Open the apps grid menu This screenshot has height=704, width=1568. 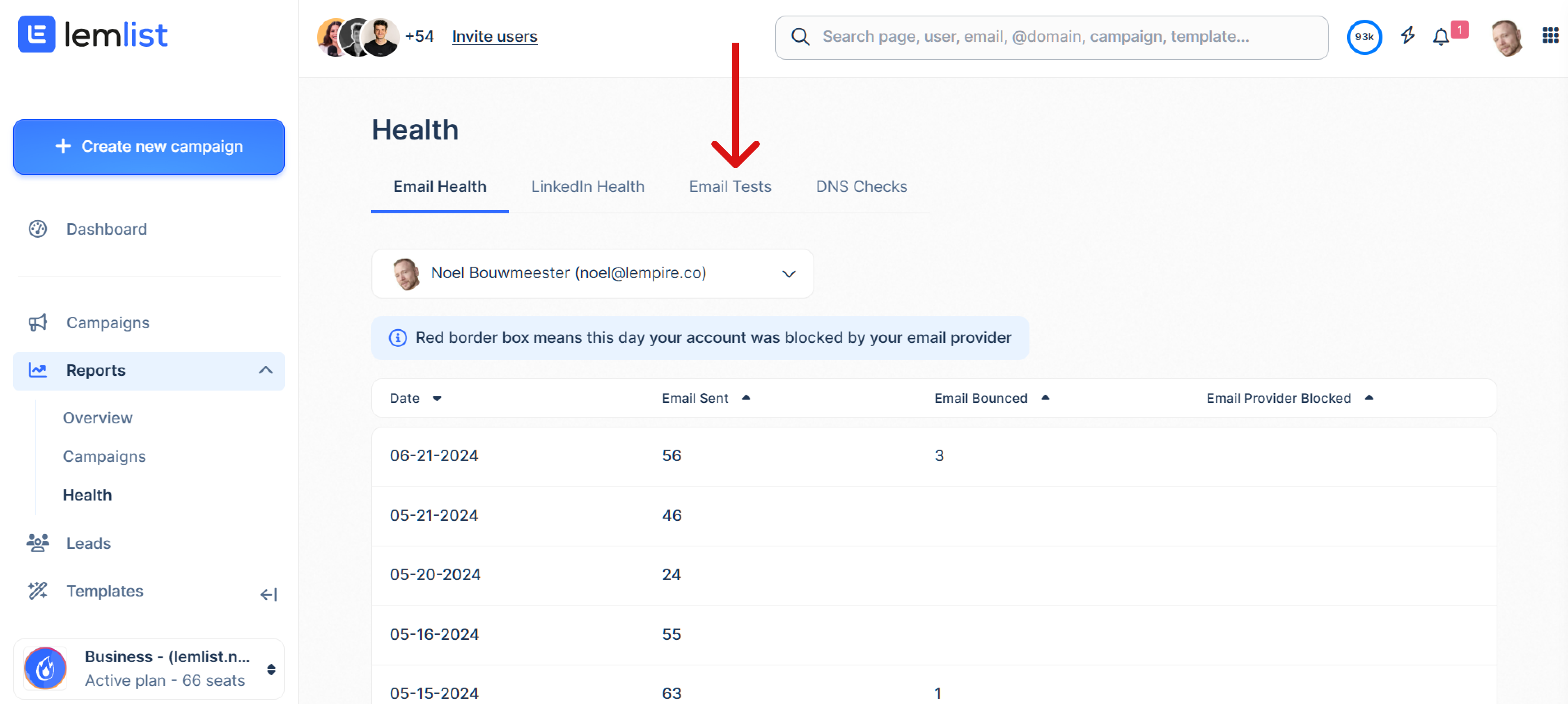[x=1550, y=36]
